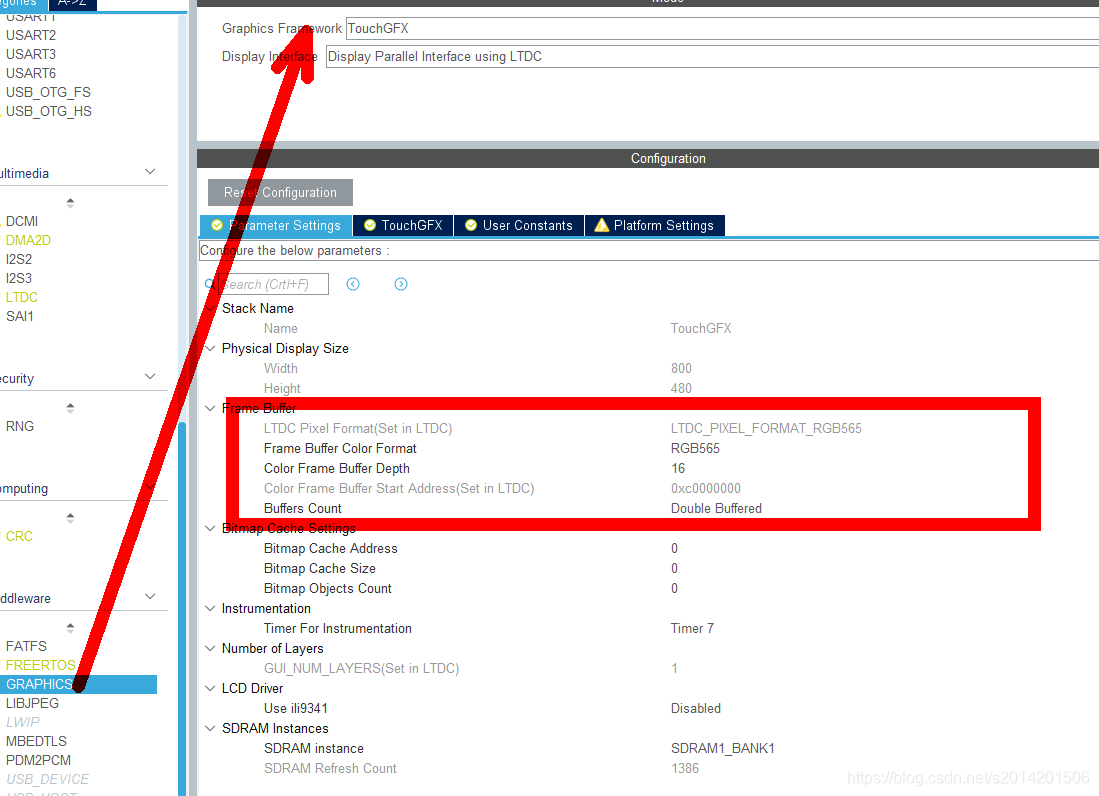Select the USB_DEVICE entry

pyautogui.click(x=48, y=779)
